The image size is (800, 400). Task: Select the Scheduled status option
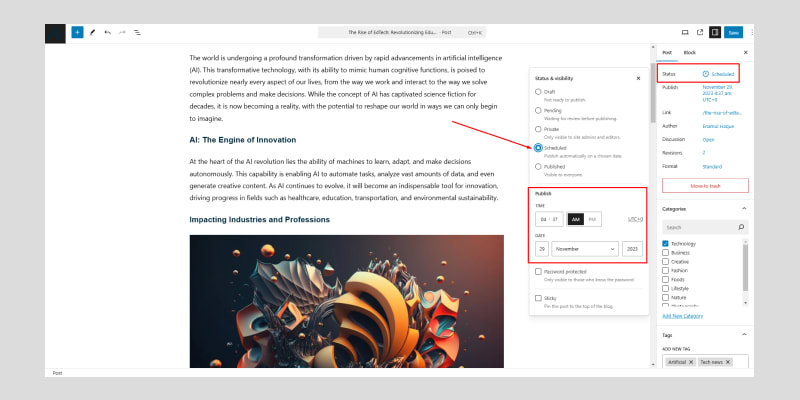[538, 148]
